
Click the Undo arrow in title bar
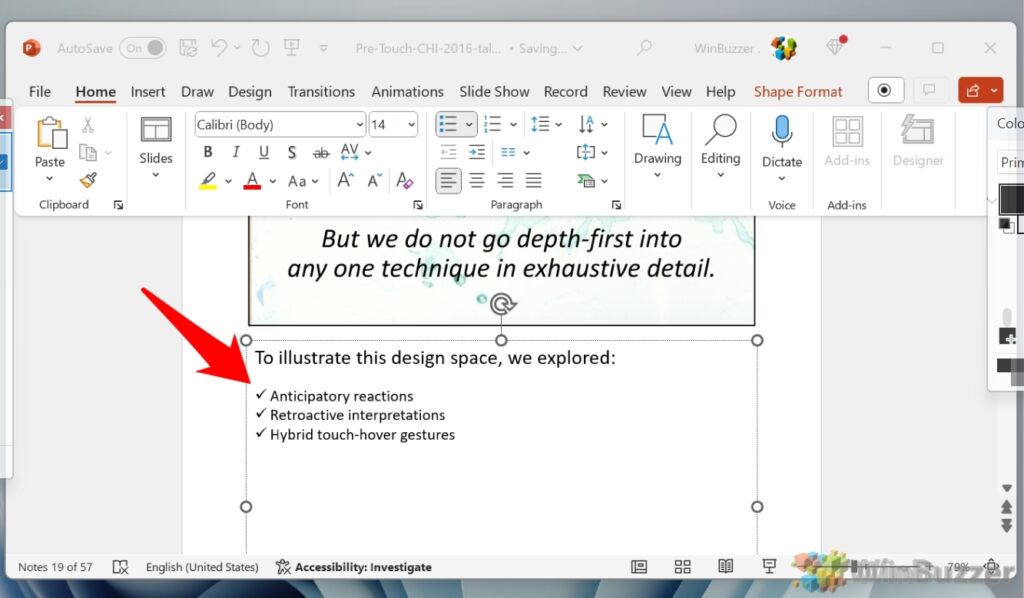point(220,47)
